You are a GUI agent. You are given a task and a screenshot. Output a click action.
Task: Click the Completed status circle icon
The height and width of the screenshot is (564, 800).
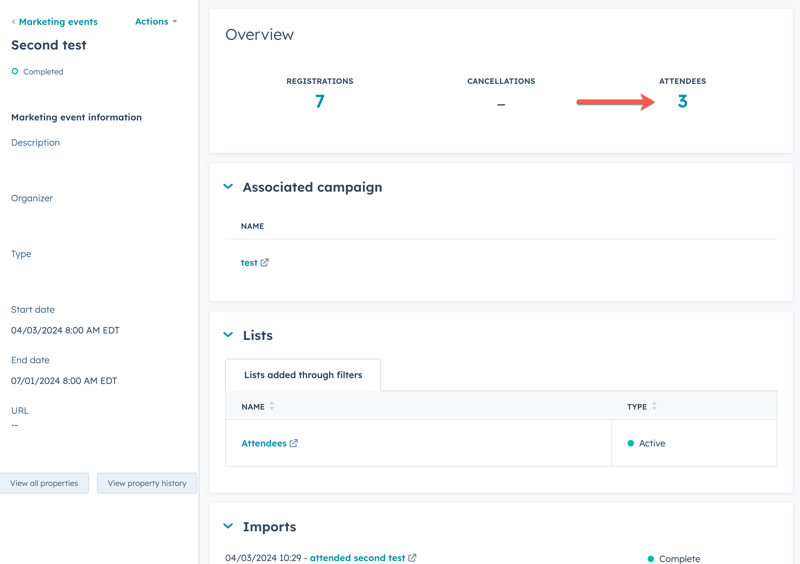[15, 72]
